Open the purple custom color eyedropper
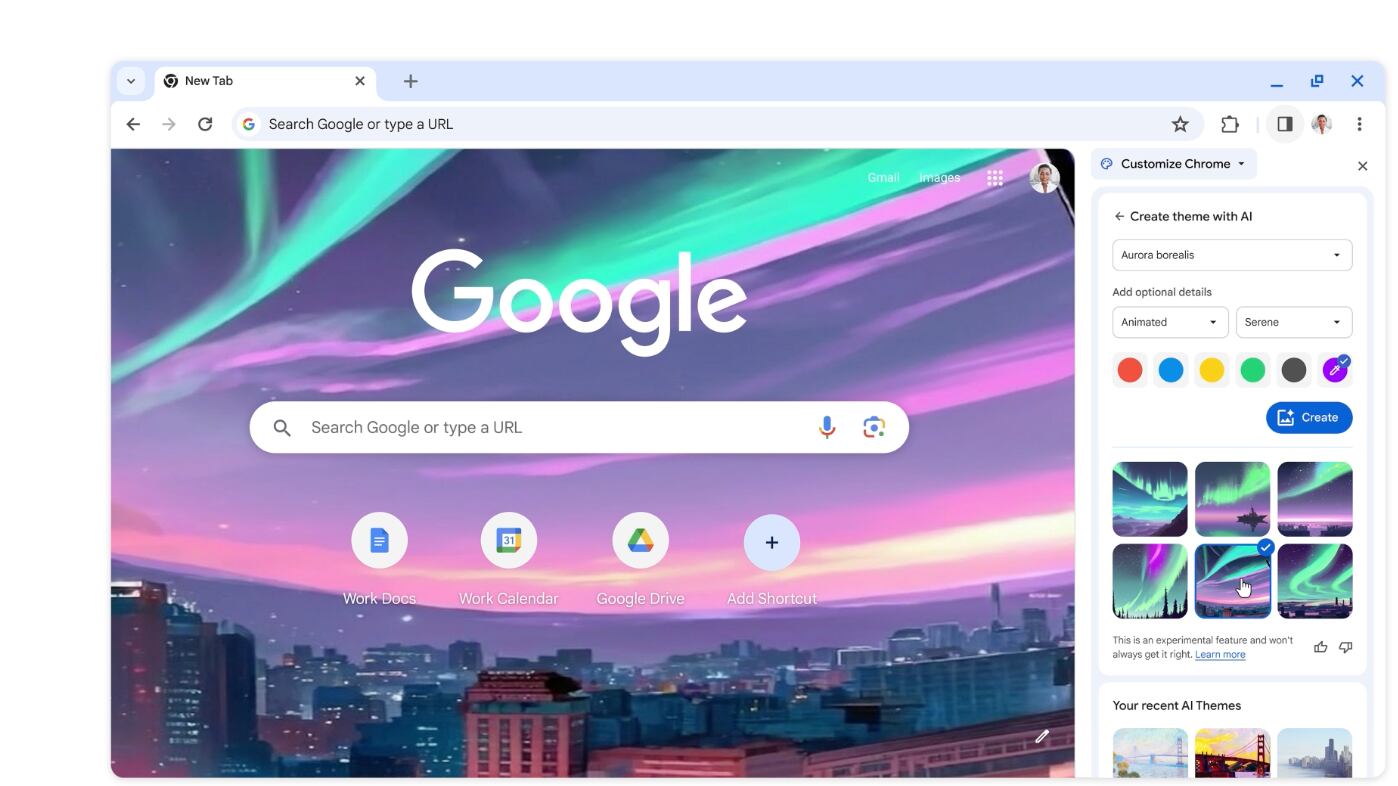 [1335, 370]
